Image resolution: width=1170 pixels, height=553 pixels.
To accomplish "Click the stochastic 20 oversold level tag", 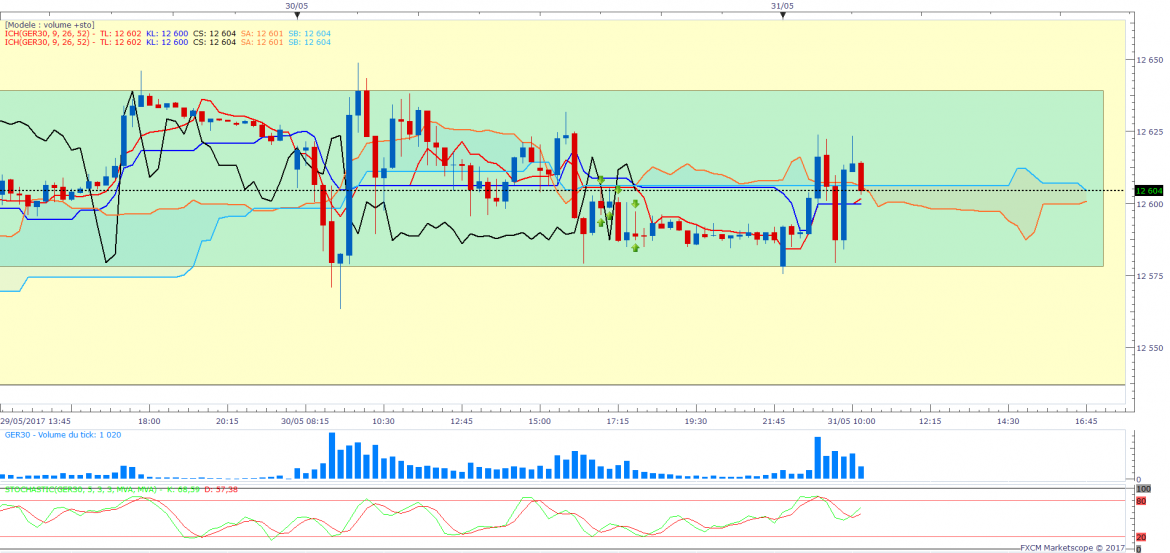I will [x=1141, y=537].
